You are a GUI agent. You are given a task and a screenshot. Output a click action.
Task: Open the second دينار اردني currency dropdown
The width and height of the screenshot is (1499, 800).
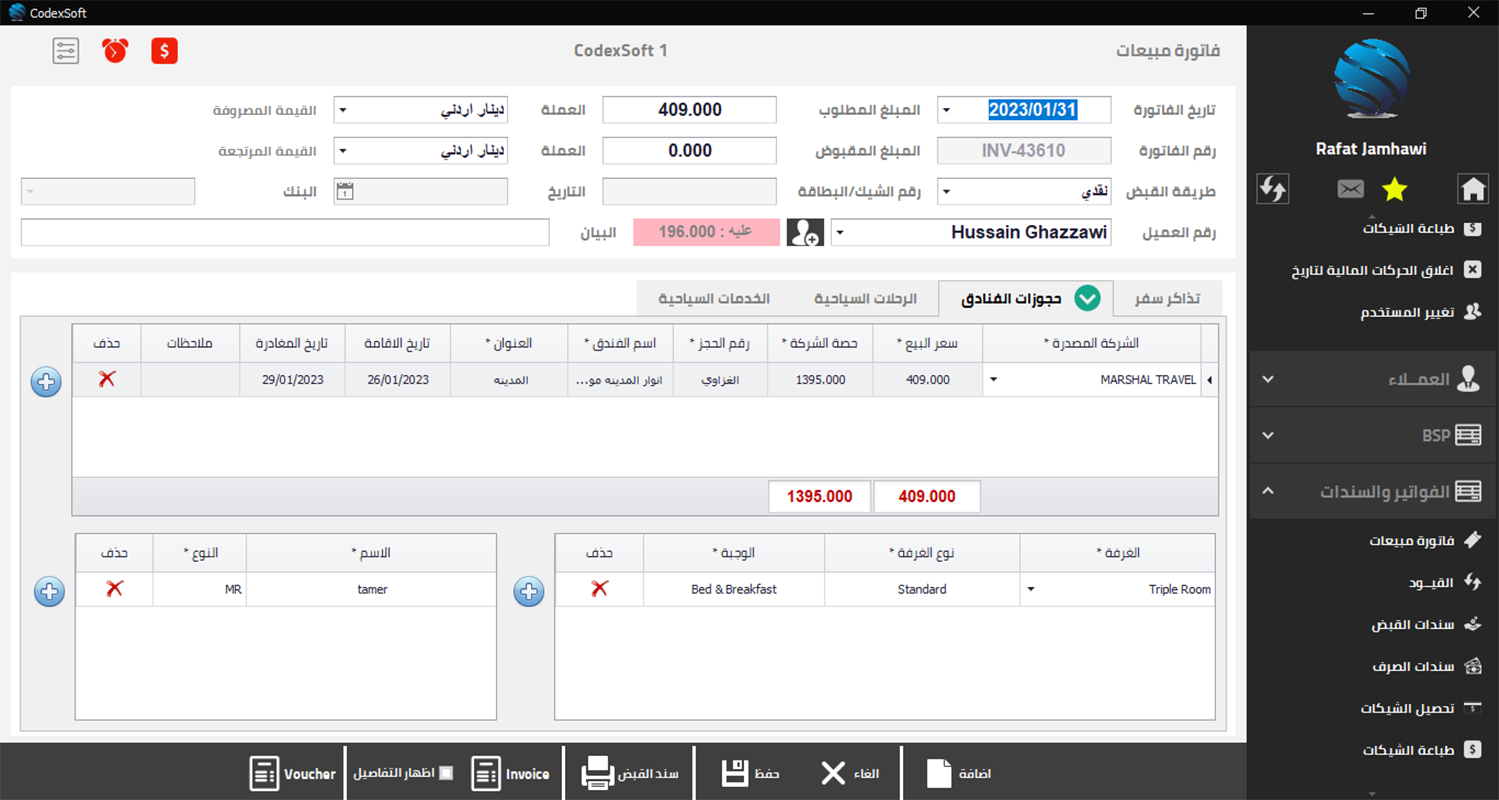342,151
